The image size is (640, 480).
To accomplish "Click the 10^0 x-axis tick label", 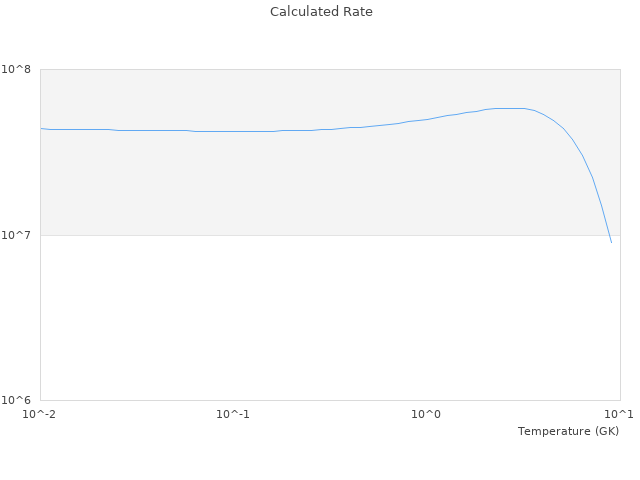I will [x=427, y=414].
